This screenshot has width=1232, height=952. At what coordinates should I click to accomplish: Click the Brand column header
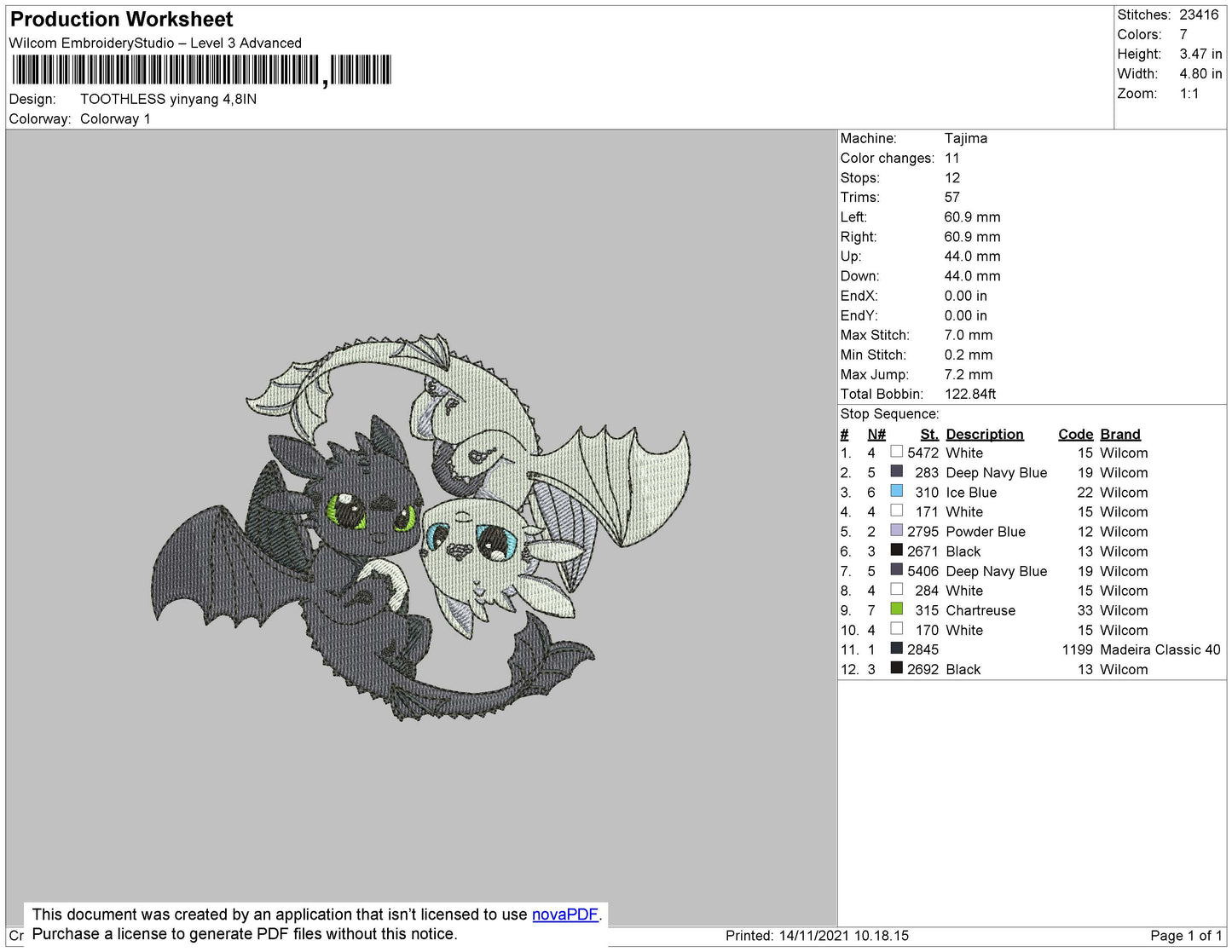click(1119, 434)
